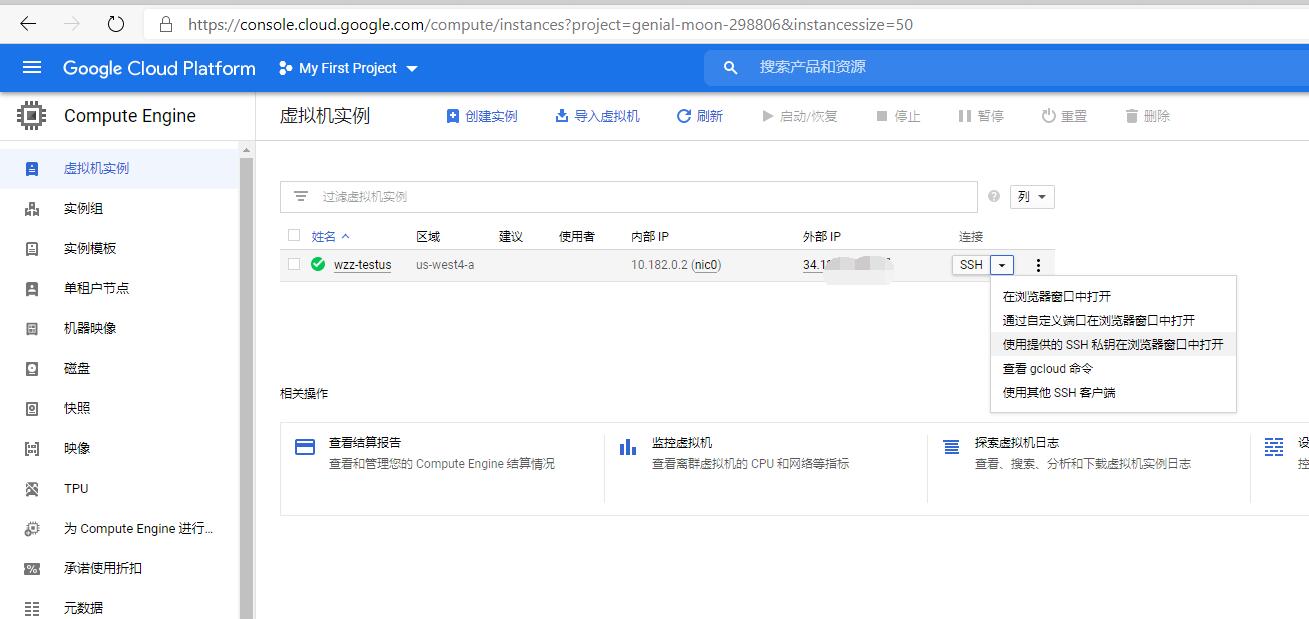
Task: Click the lock icon in the address bar
Action: click(x=166, y=24)
